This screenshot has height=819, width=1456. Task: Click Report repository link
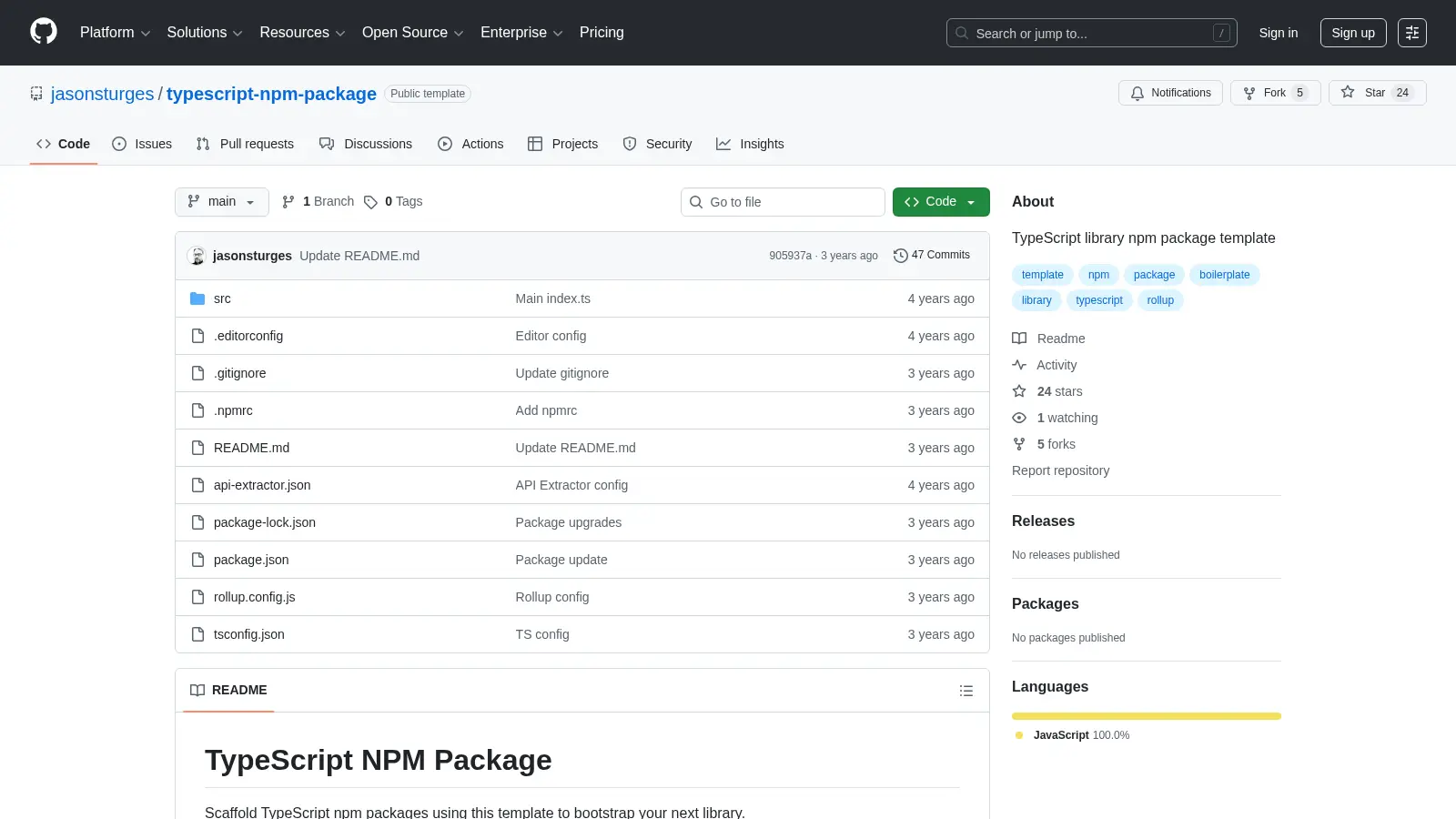coord(1060,470)
